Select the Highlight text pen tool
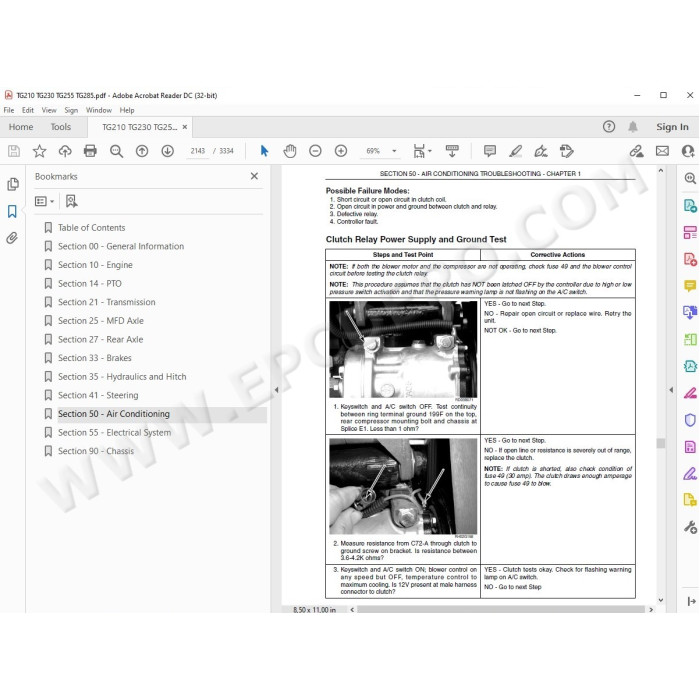This screenshot has width=700, height=700. pos(516,151)
